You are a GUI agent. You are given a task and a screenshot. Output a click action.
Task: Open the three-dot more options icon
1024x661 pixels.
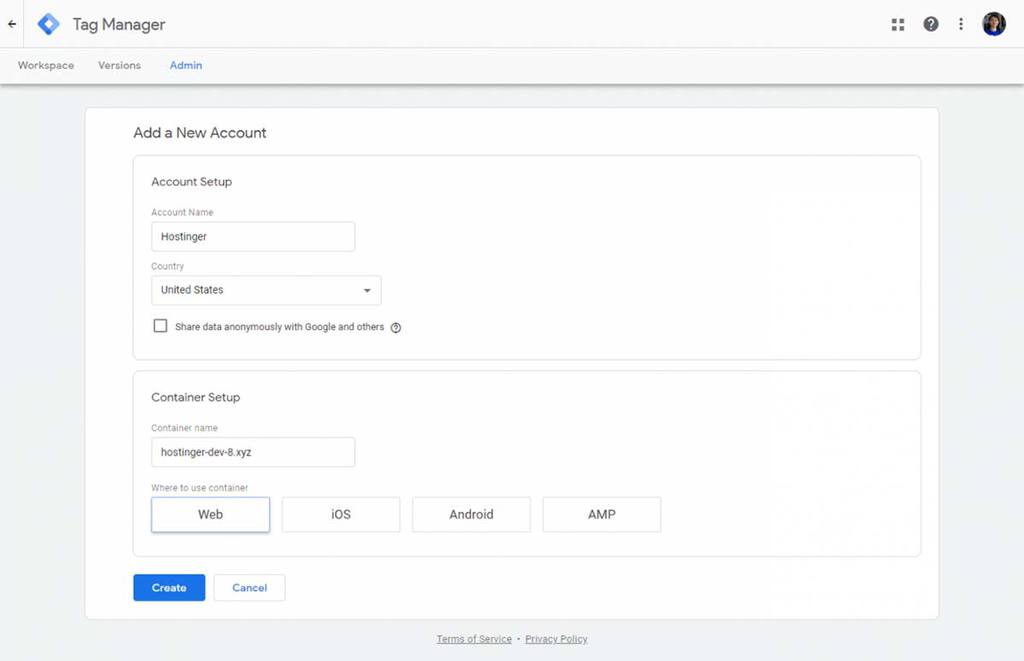(x=961, y=23)
